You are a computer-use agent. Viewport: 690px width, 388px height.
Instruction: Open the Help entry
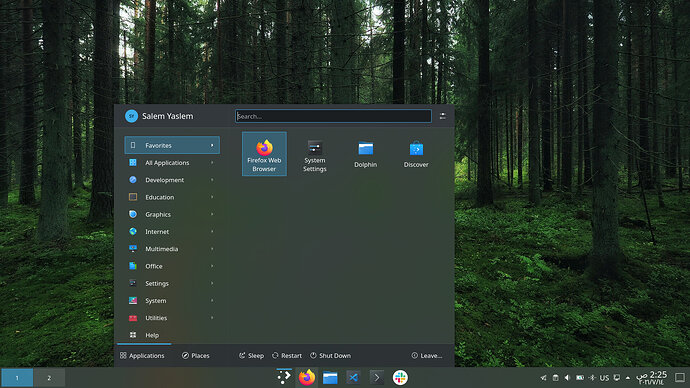click(x=172, y=335)
